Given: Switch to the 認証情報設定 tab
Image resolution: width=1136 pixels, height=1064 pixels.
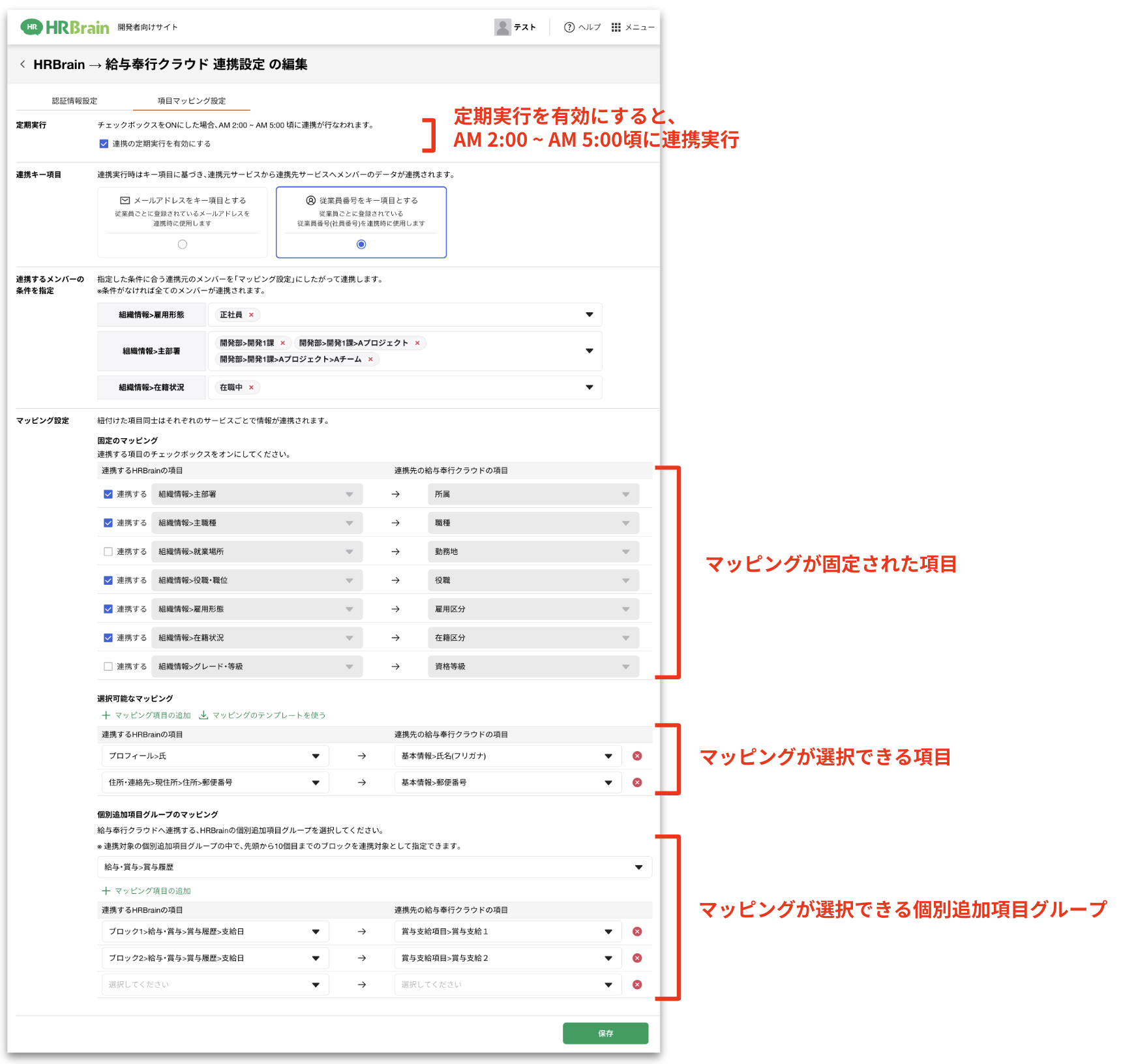Looking at the screenshot, I should pyautogui.click(x=74, y=101).
